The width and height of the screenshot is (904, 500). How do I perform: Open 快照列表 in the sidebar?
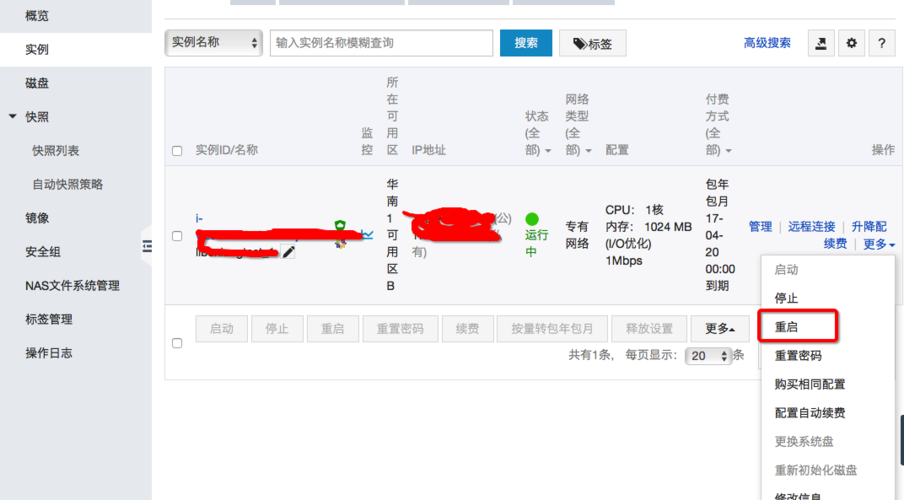55,151
